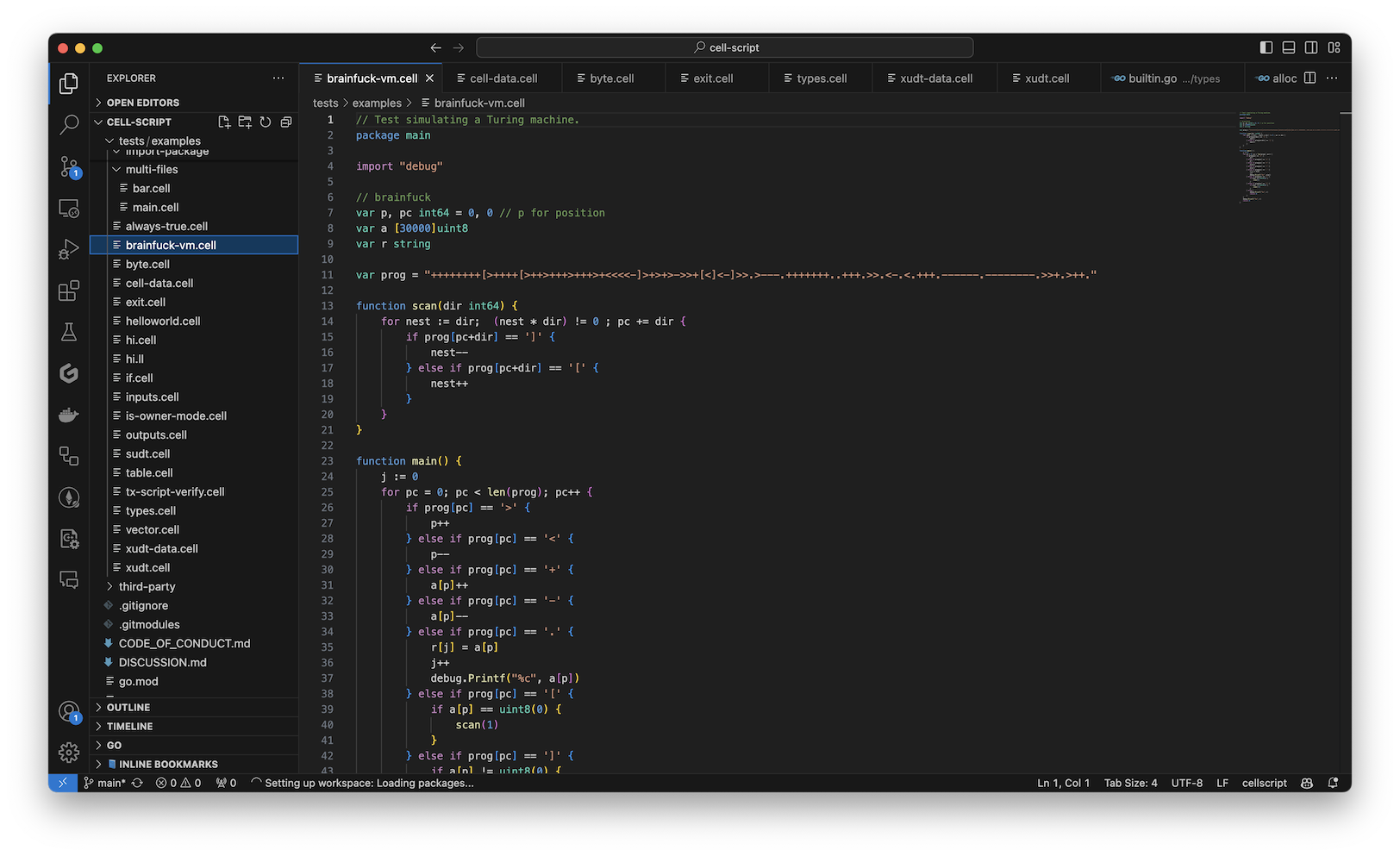The image size is (1400, 856).
Task: Open the remote window indicator in status bar
Action: click(x=62, y=783)
